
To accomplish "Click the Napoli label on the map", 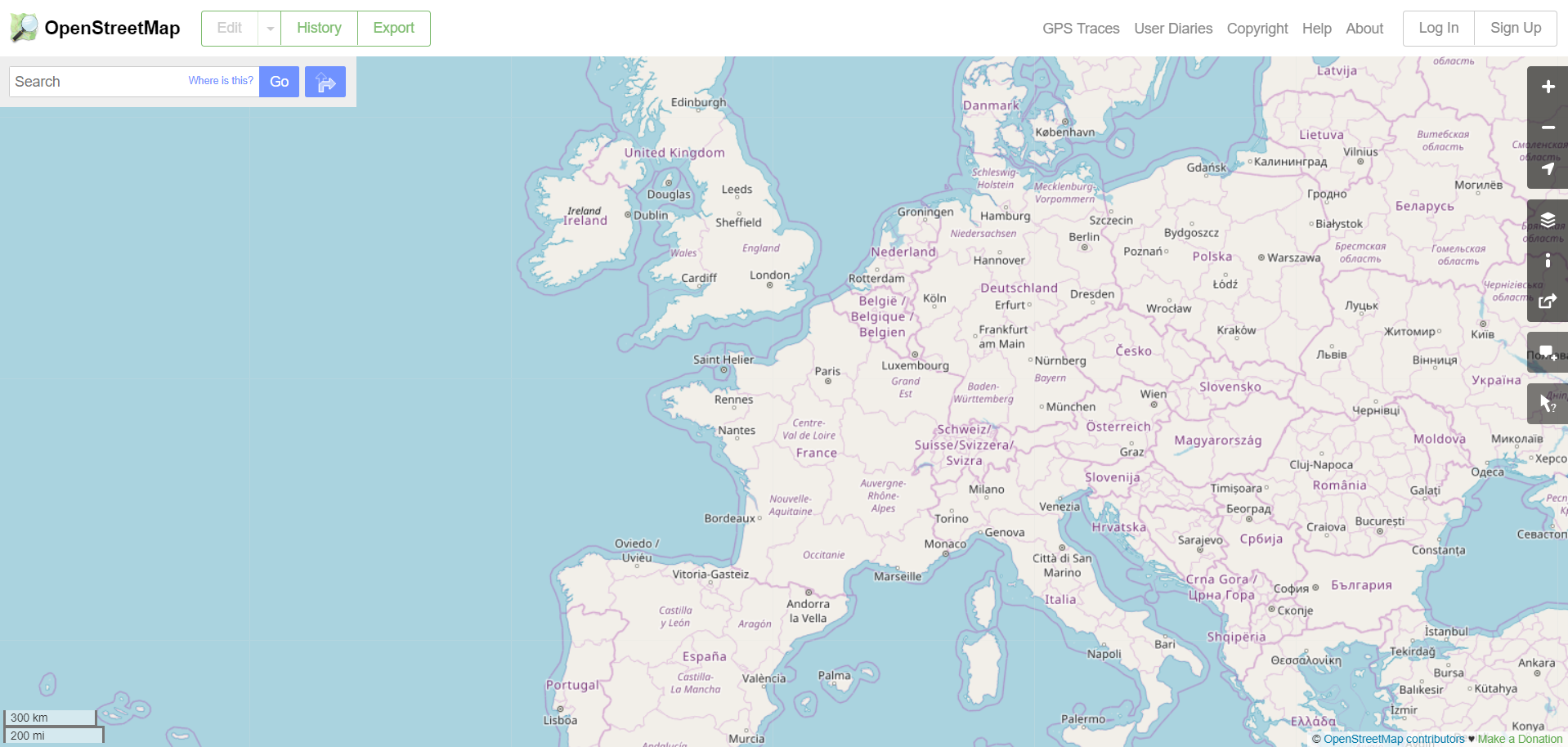I will (1104, 655).
